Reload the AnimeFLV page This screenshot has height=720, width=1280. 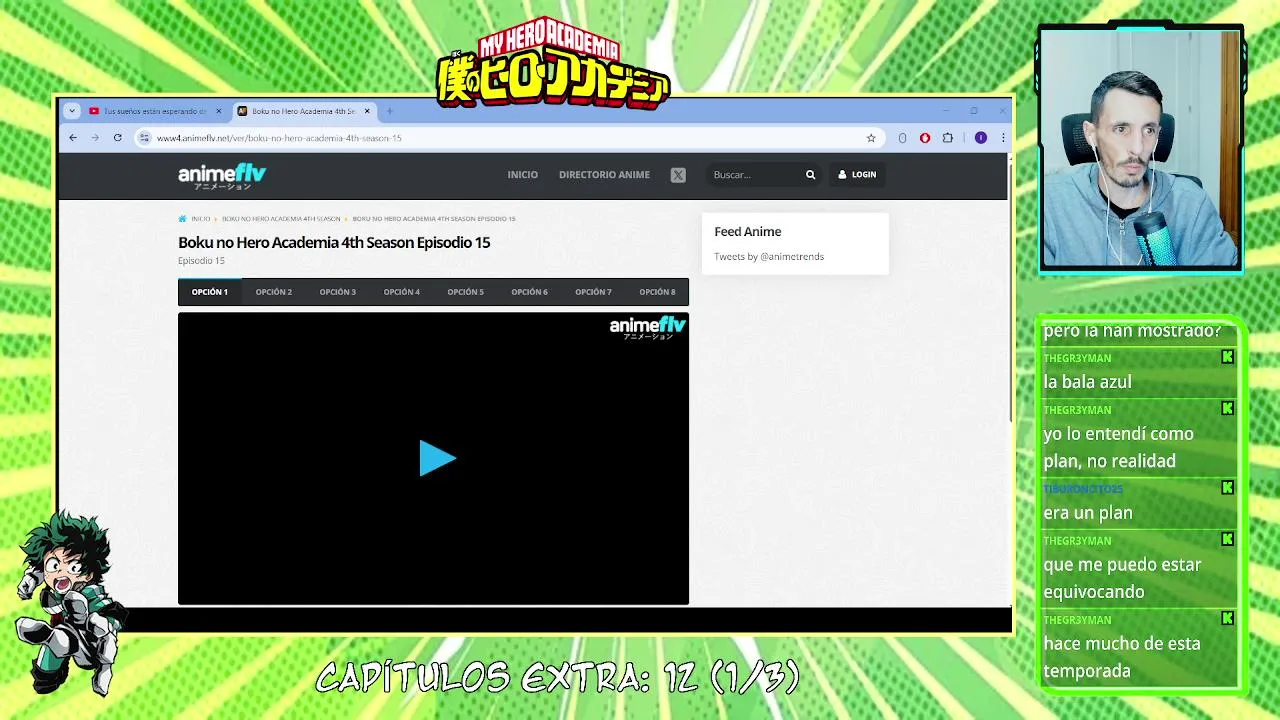(118, 138)
